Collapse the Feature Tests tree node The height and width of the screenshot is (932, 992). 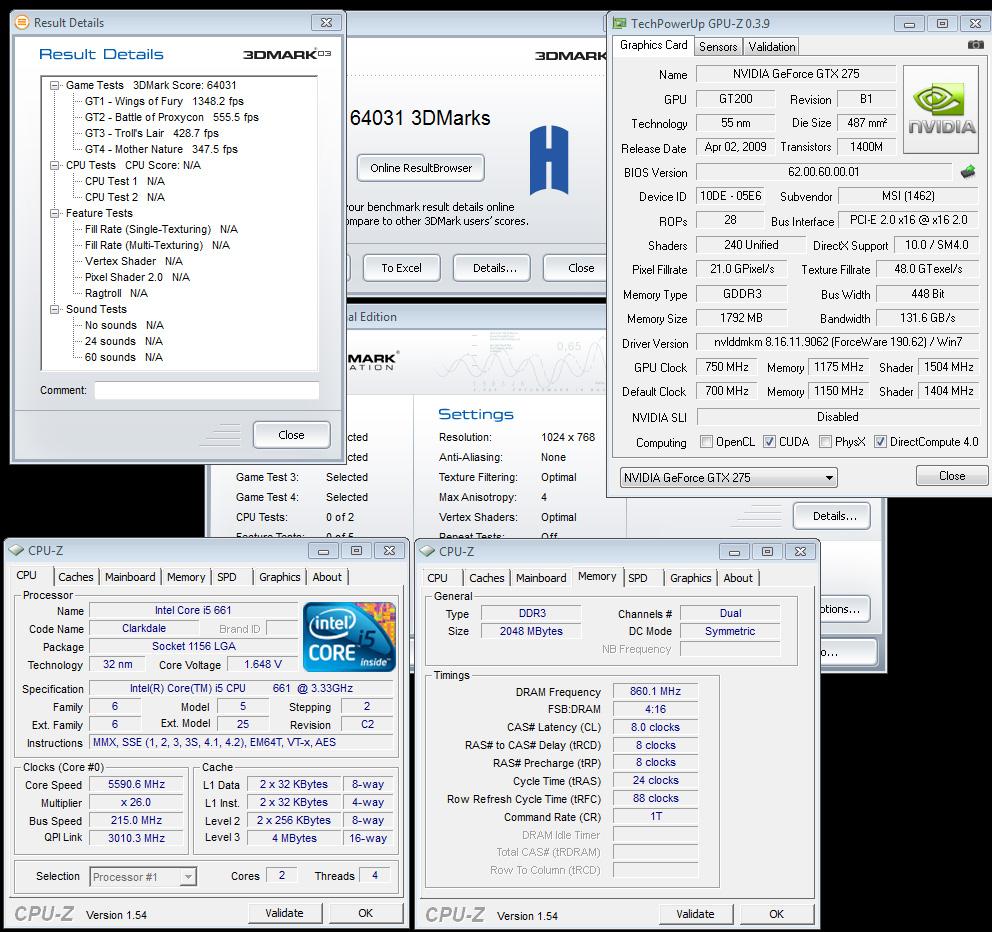[x=55, y=213]
